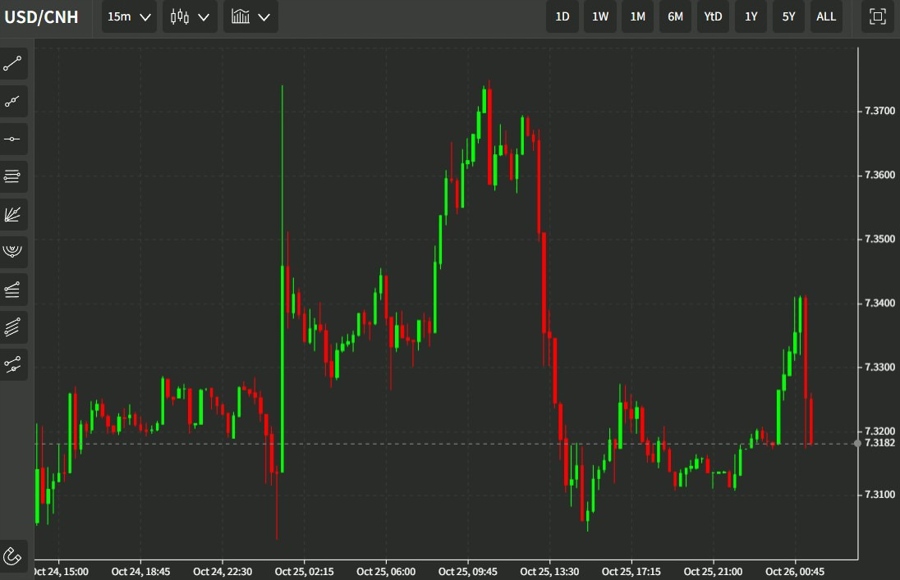Open the candlestick chart style dropdown
Viewport: 900px width, 580px height.
coord(189,16)
